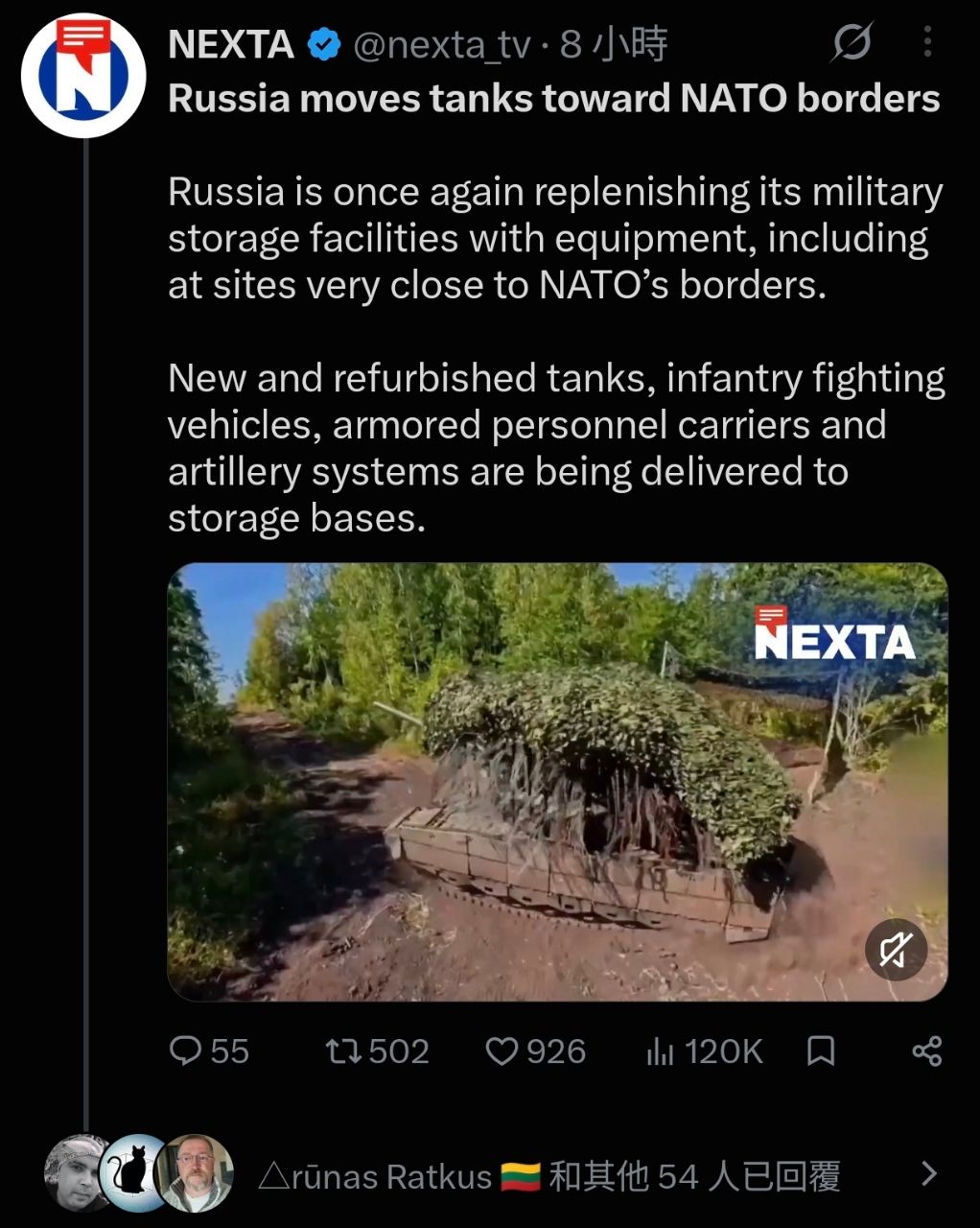Open NEXTA profile avatar
This screenshot has height=1228, width=980.
pos(83,76)
